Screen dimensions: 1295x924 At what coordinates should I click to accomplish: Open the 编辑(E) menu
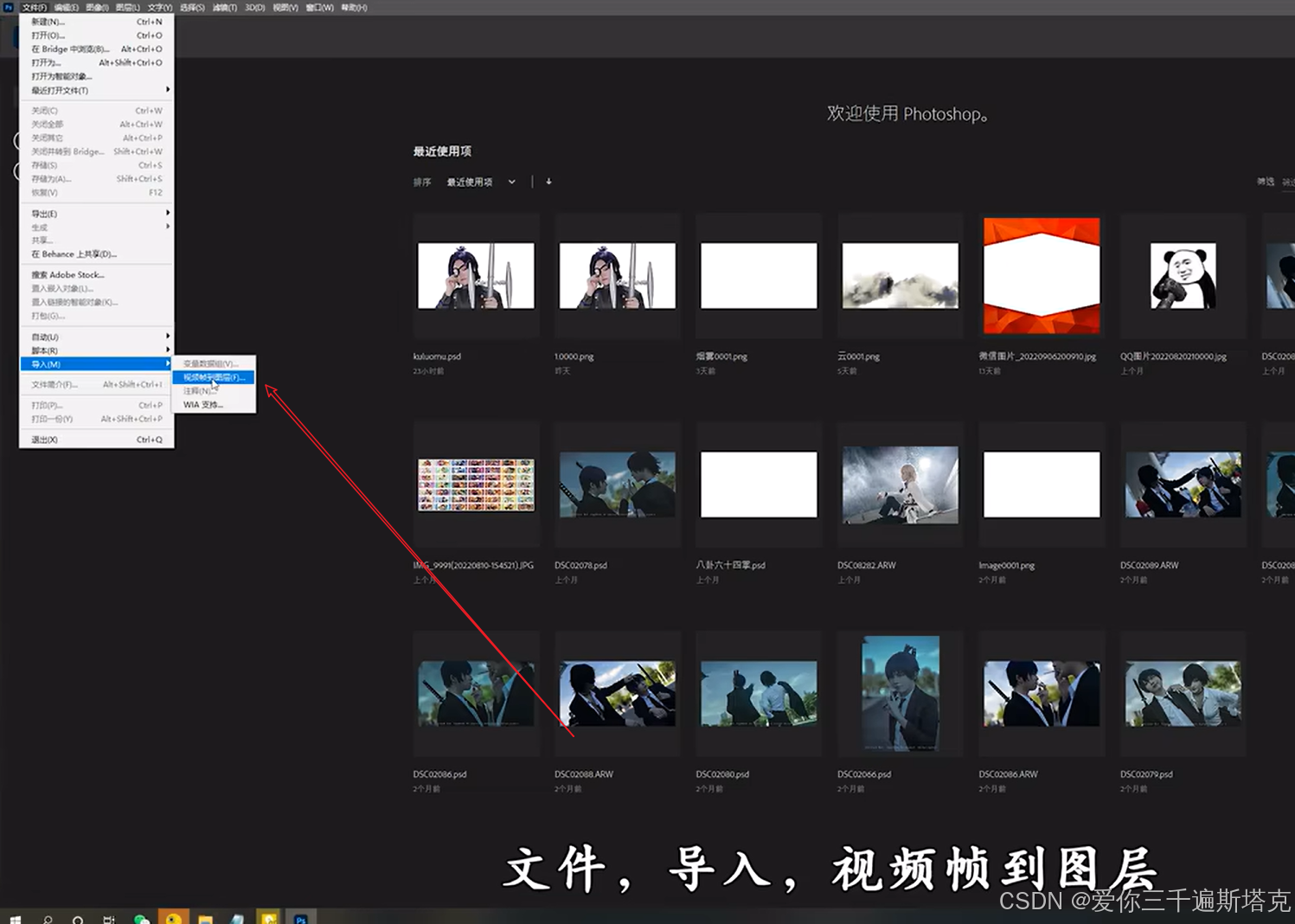67,7
